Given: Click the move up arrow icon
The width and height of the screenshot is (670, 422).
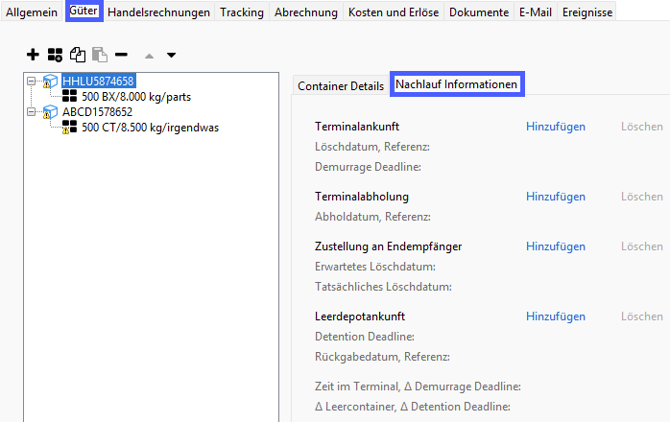Looking at the screenshot, I should (x=150, y=55).
